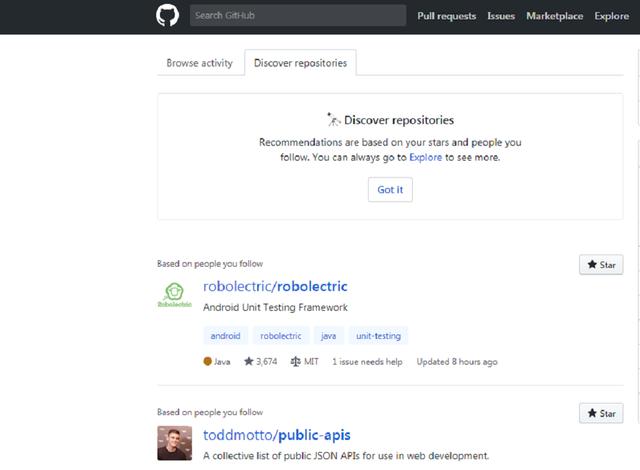The width and height of the screenshot is (640, 470).
Task: Click the MIT license scale icon
Action: 296,361
